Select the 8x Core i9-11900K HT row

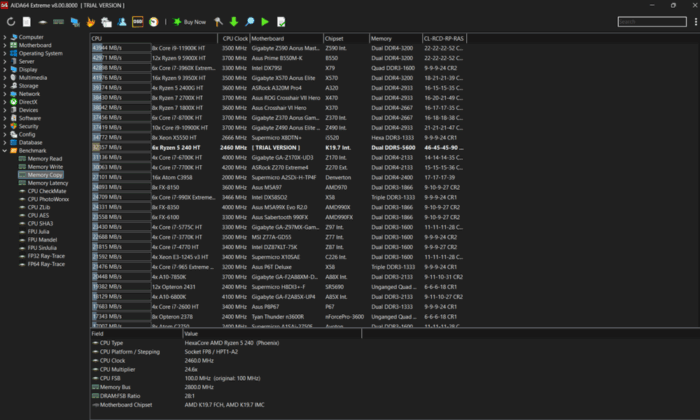point(279,48)
